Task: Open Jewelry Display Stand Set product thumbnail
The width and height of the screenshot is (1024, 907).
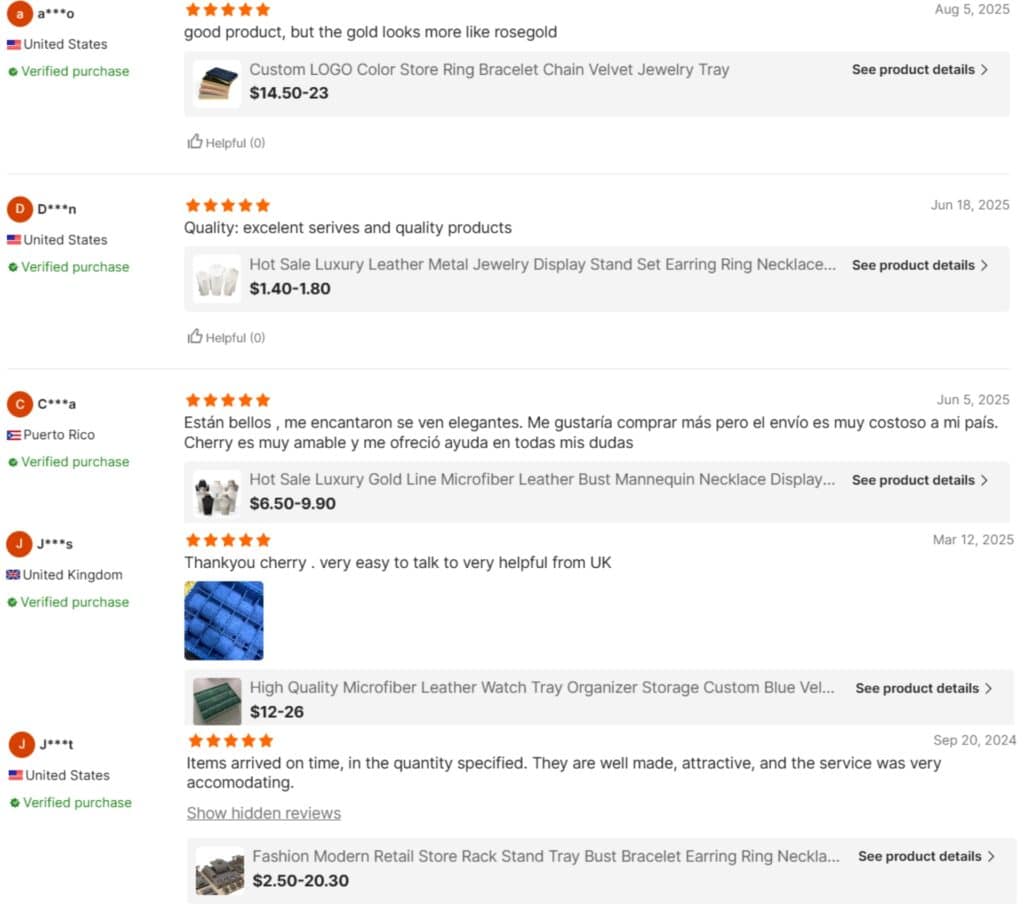Action: click(x=217, y=279)
